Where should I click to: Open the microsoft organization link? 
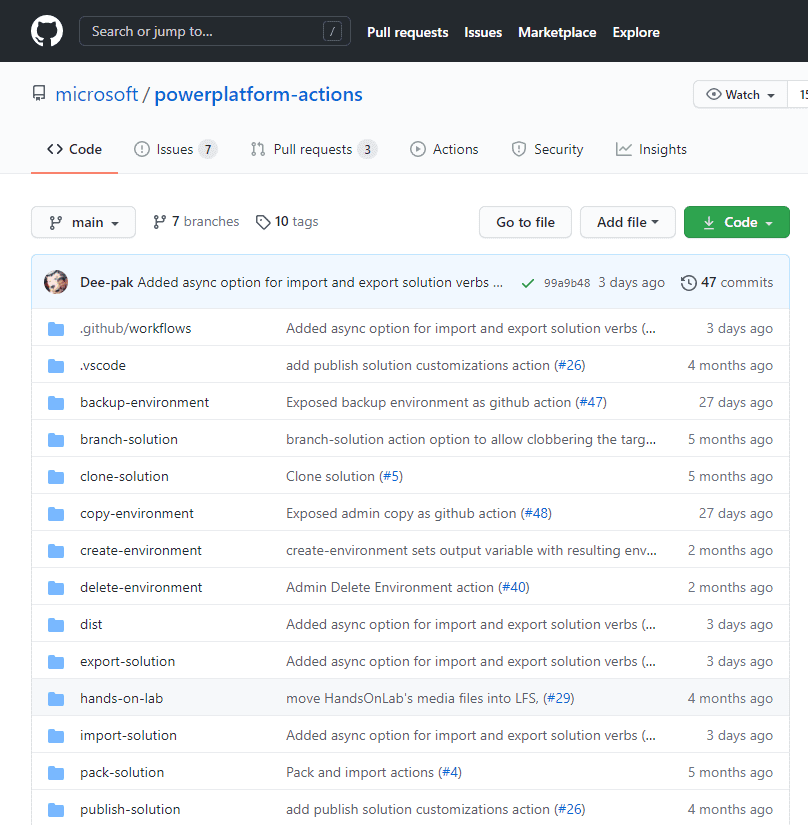(97, 94)
